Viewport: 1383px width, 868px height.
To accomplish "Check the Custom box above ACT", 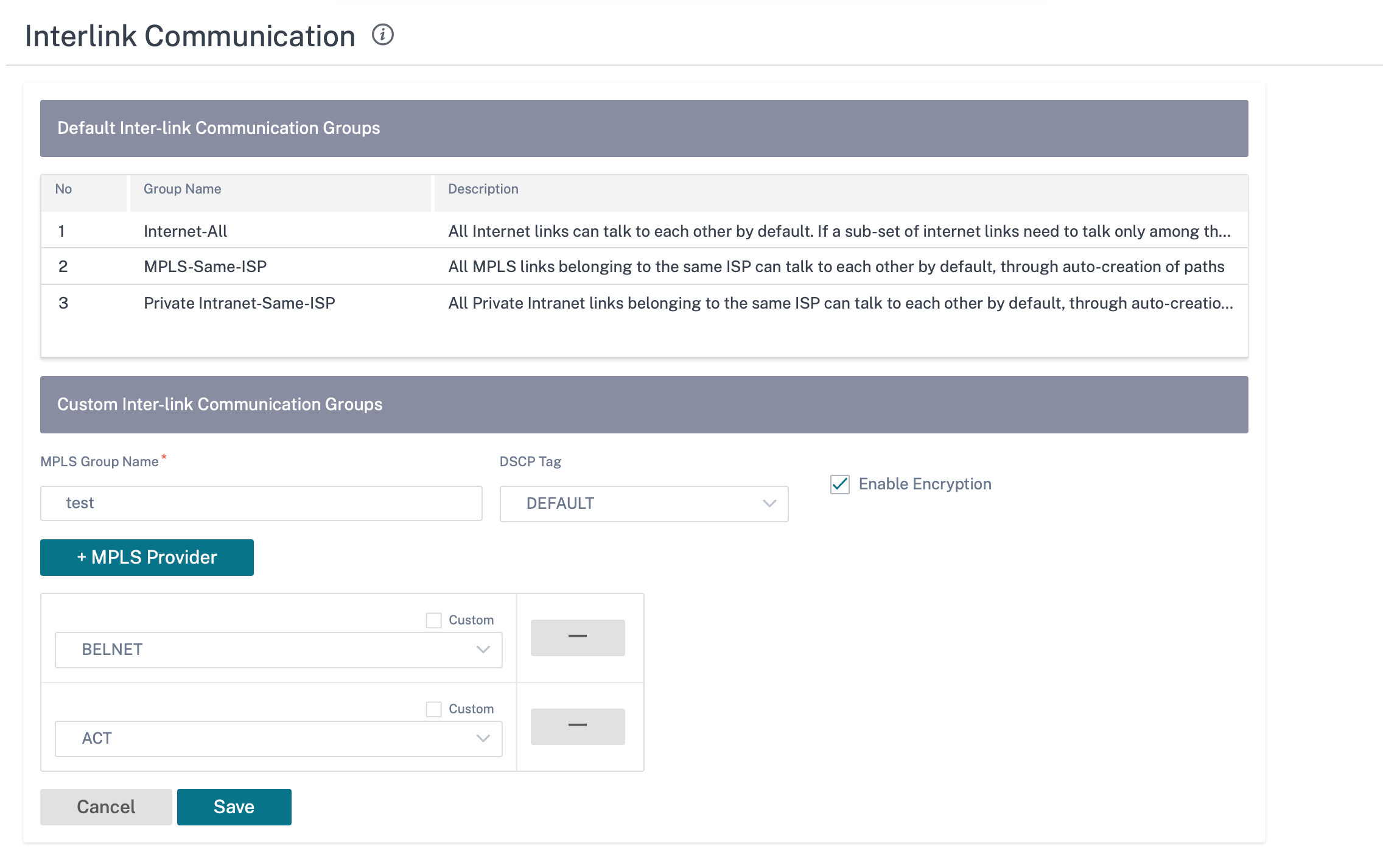I will [433, 709].
